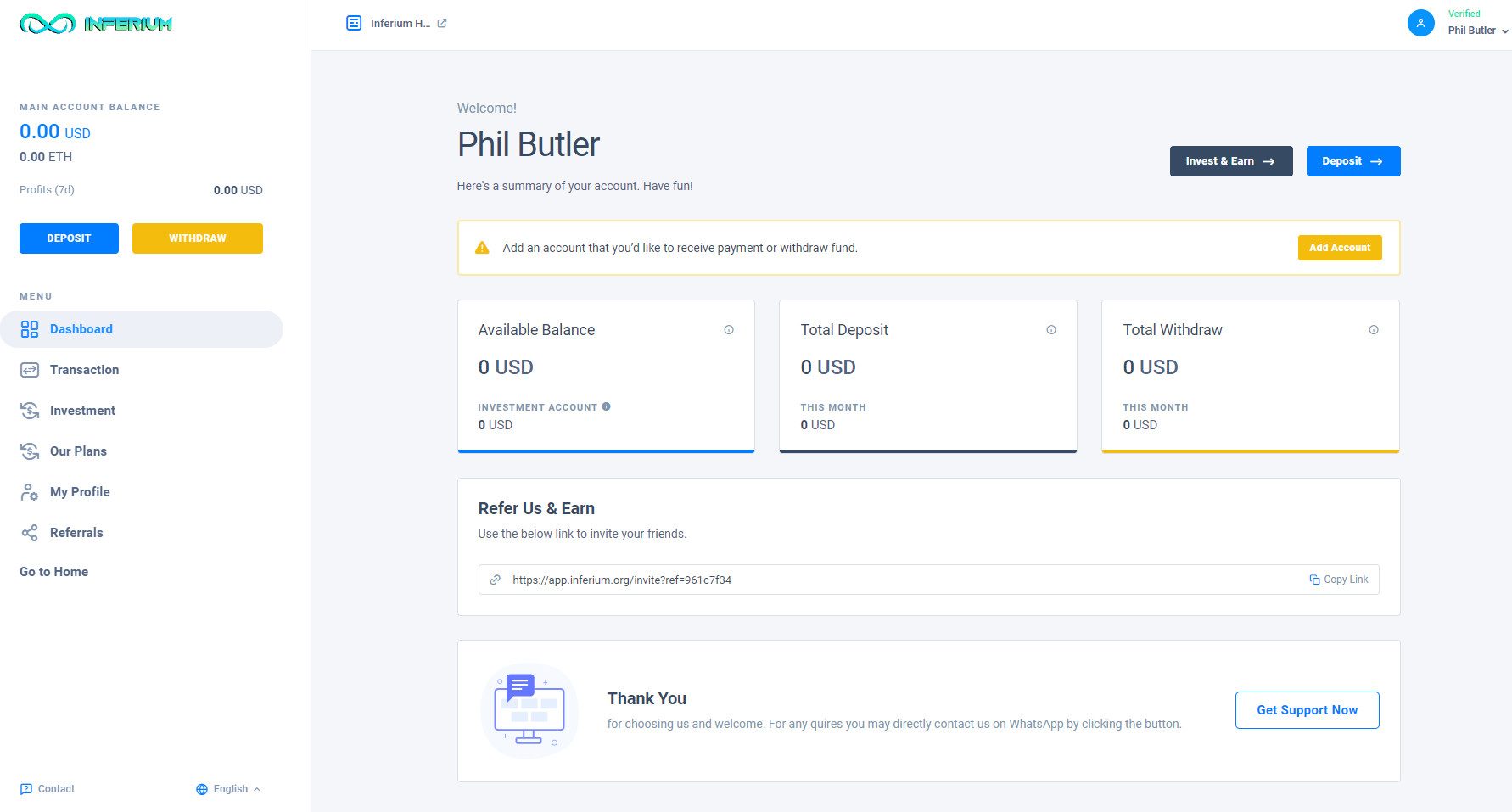
Task: Click the Verified status text
Action: (x=1464, y=14)
